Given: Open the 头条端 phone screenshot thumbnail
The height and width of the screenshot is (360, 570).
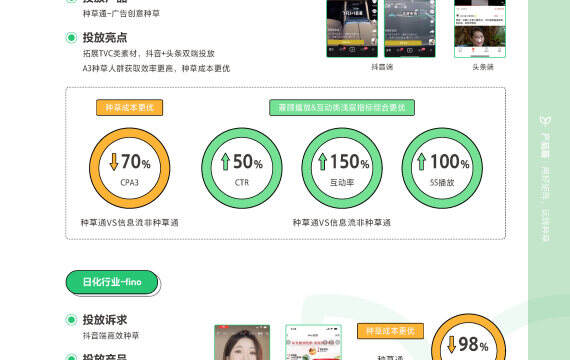Looking at the screenshot, I should (x=480, y=28).
